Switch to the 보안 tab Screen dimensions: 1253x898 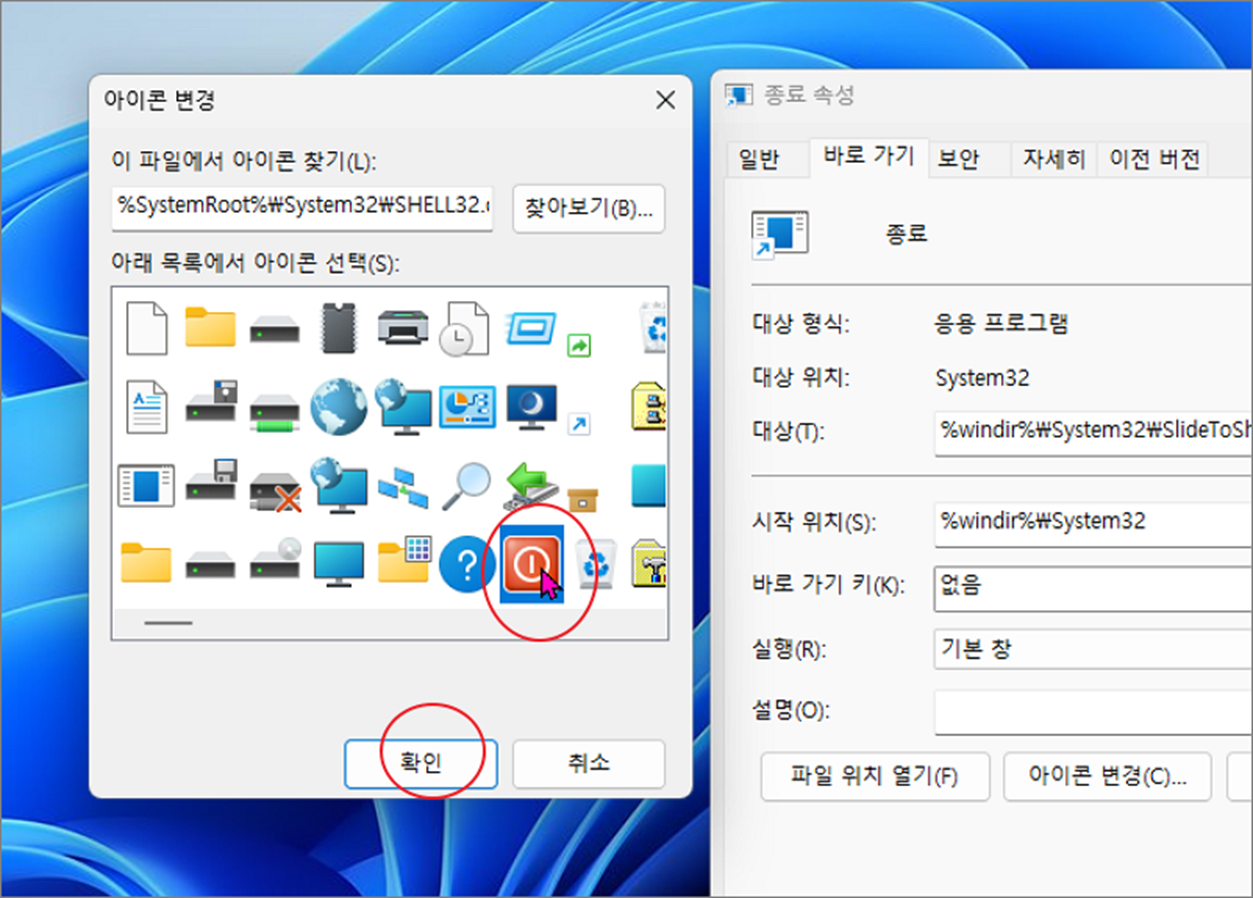(958, 159)
